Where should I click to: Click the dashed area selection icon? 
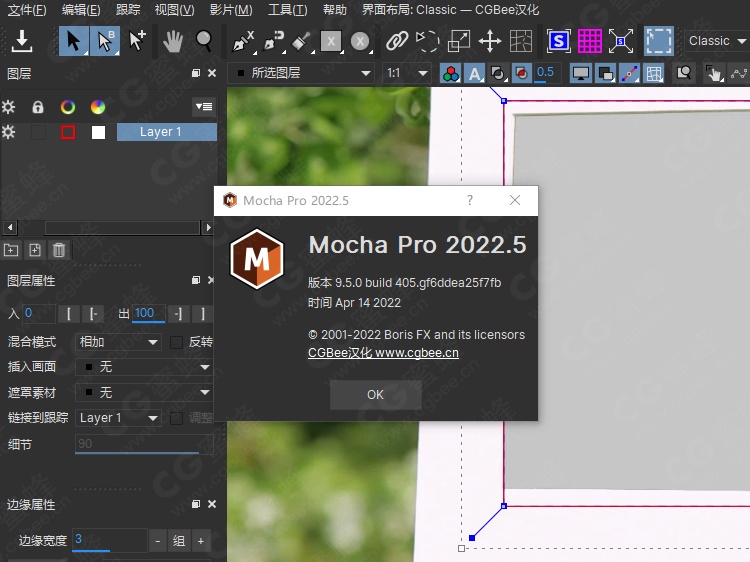659,41
